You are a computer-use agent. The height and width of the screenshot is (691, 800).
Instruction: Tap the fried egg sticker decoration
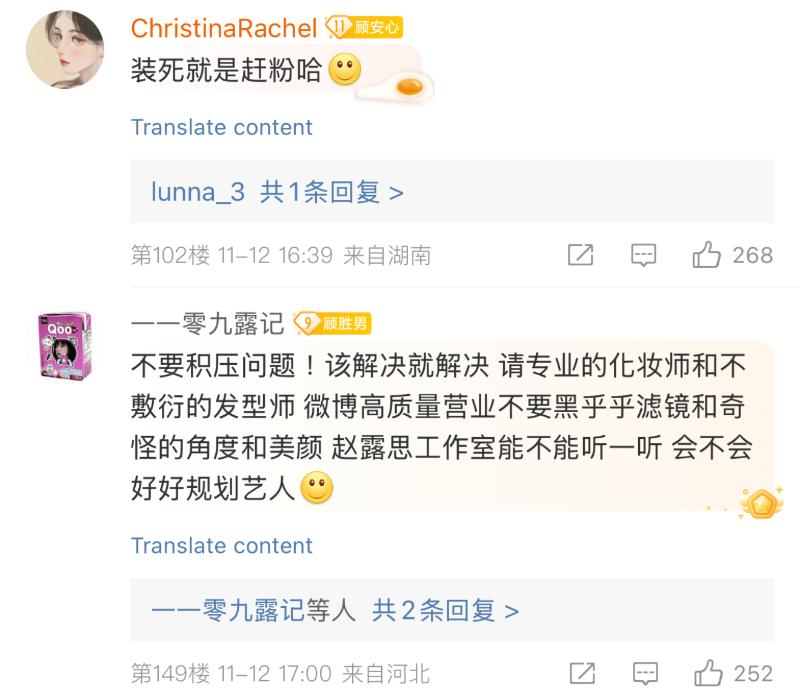tap(400, 86)
